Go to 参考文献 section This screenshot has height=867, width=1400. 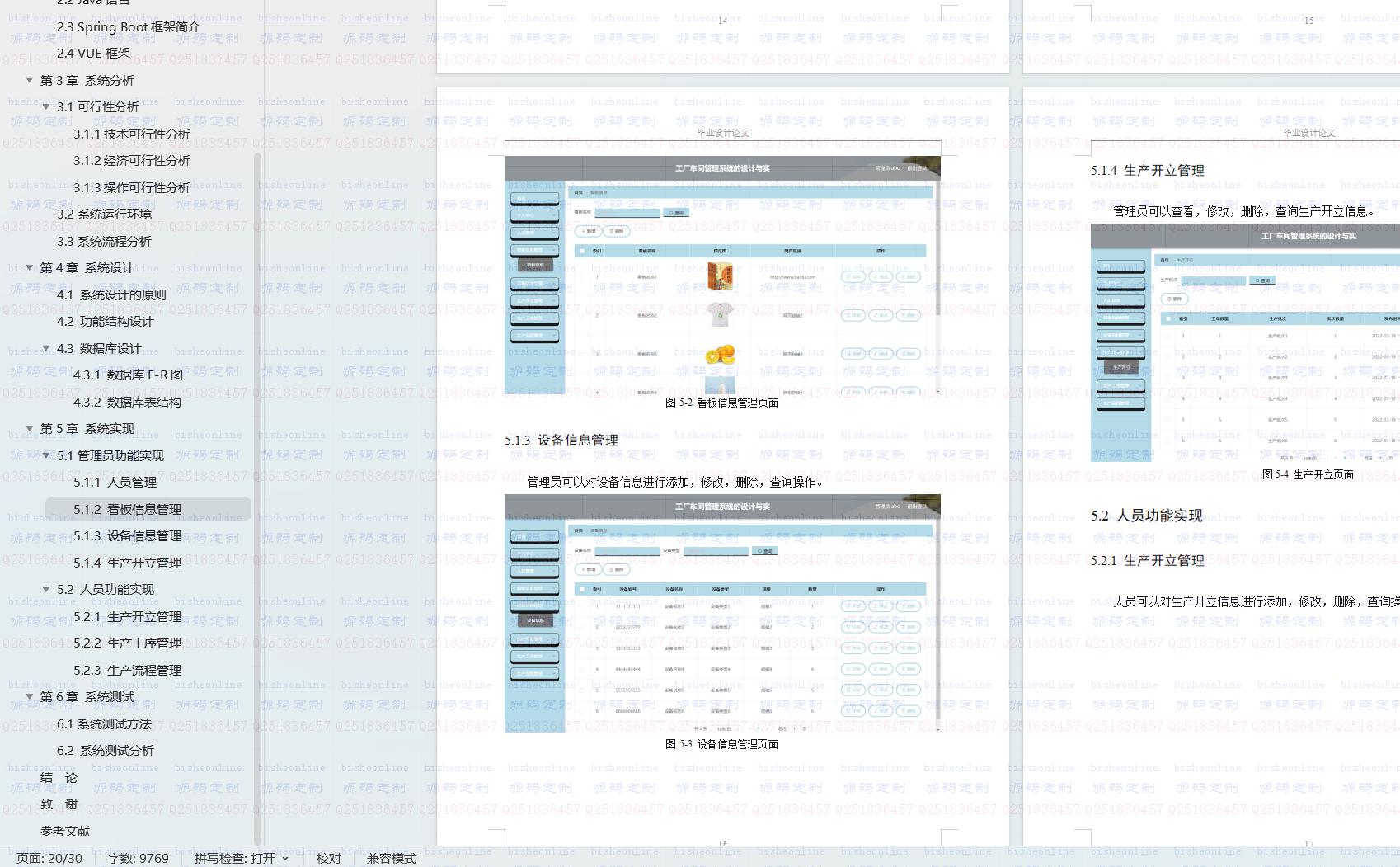click(65, 831)
